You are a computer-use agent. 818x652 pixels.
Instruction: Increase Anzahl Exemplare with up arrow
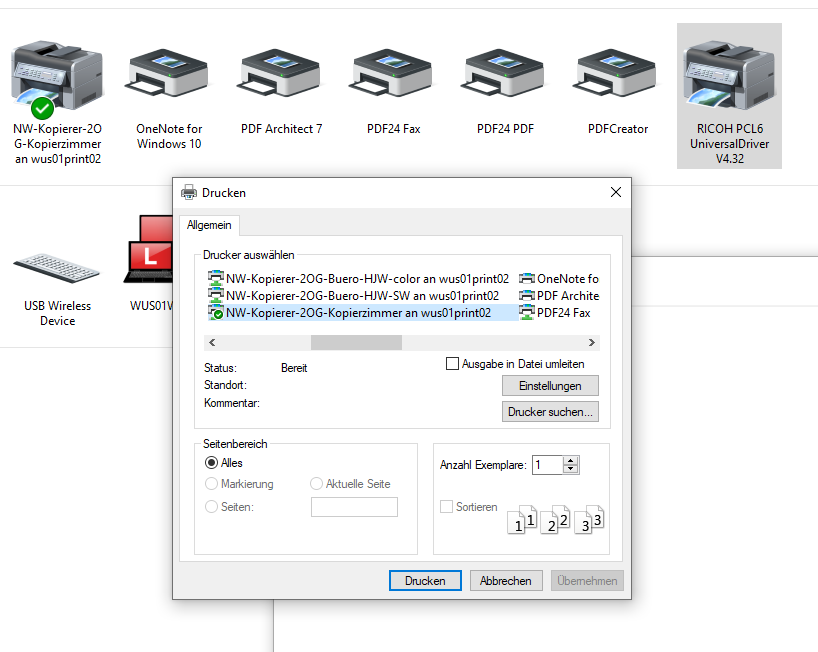coord(571,461)
